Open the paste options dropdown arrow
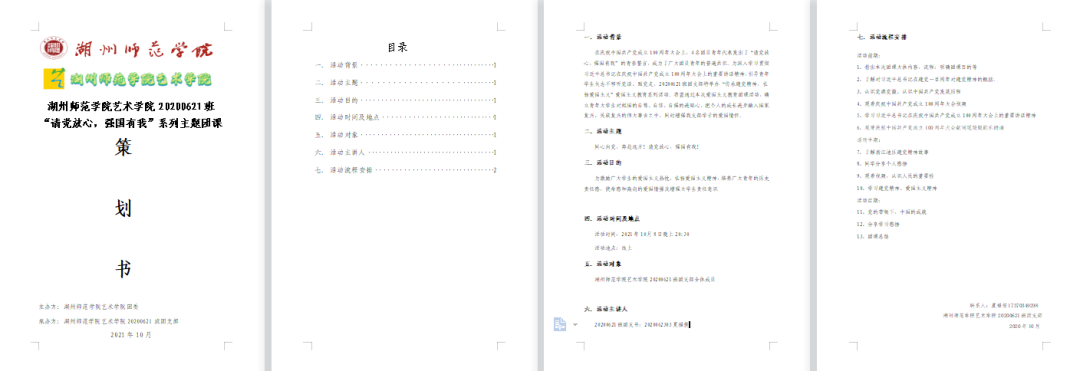The width and height of the screenshot is (1080, 371). pyautogui.click(x=576, y=325)
